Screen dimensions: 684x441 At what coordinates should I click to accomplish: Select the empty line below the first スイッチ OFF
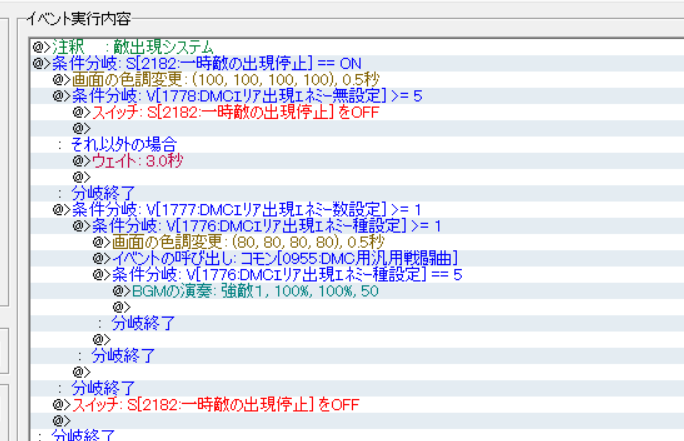coord(82,128)
